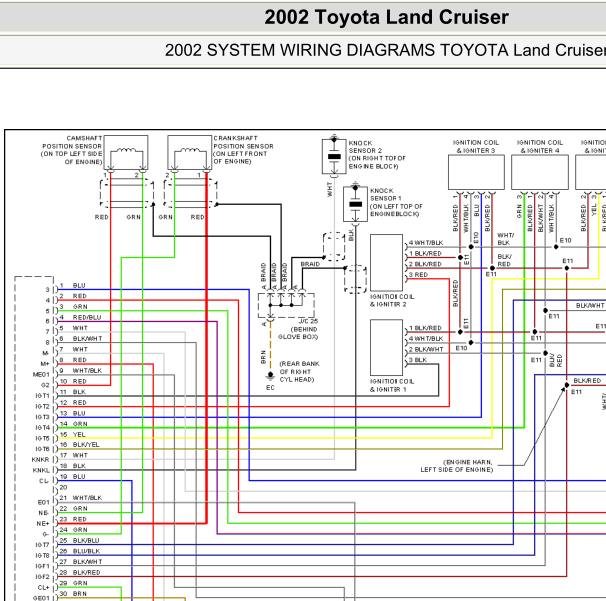Viewport: 606px width, 601px height.
Task: Click the Igniter 4 component box
Action: 540,172
